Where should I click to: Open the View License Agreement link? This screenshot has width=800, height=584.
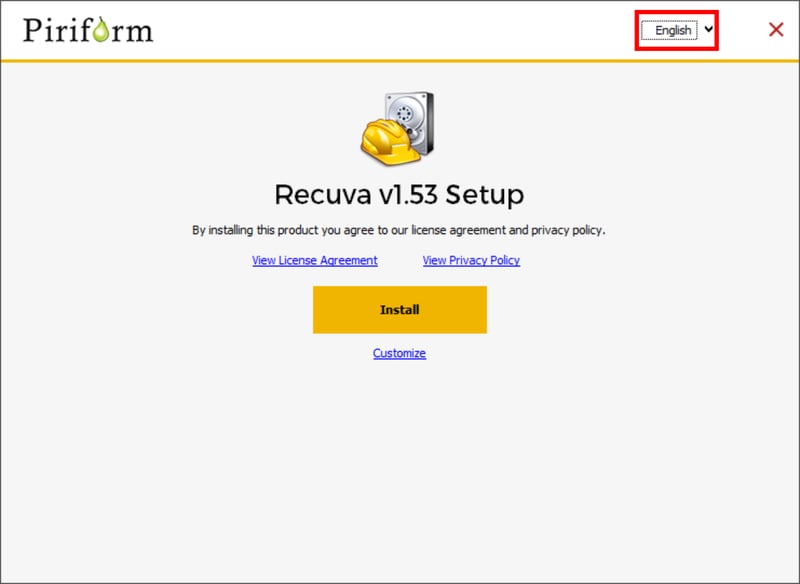[x=315, y=260]
